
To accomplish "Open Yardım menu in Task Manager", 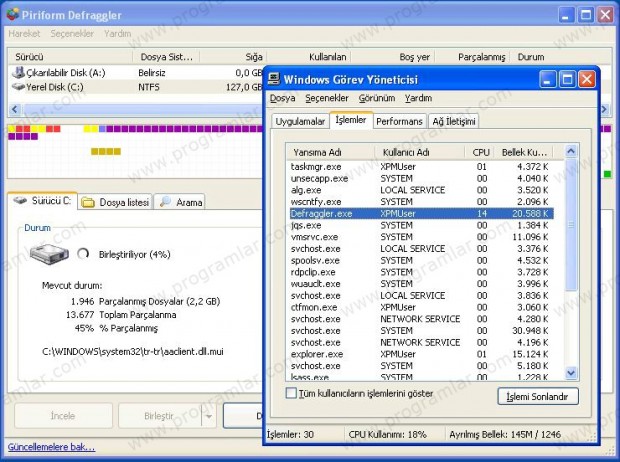I will pos(418,98).
